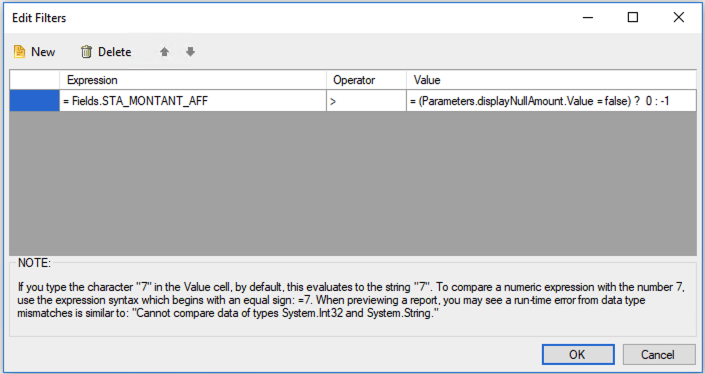The height and width of the screenshot is (374, 705).
Task: Click the New toolbar label
Action: [43, 52]
